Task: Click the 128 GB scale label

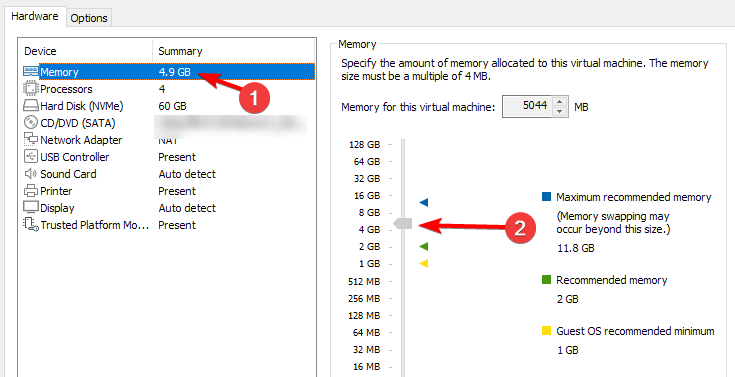Action: coord(365,144)
